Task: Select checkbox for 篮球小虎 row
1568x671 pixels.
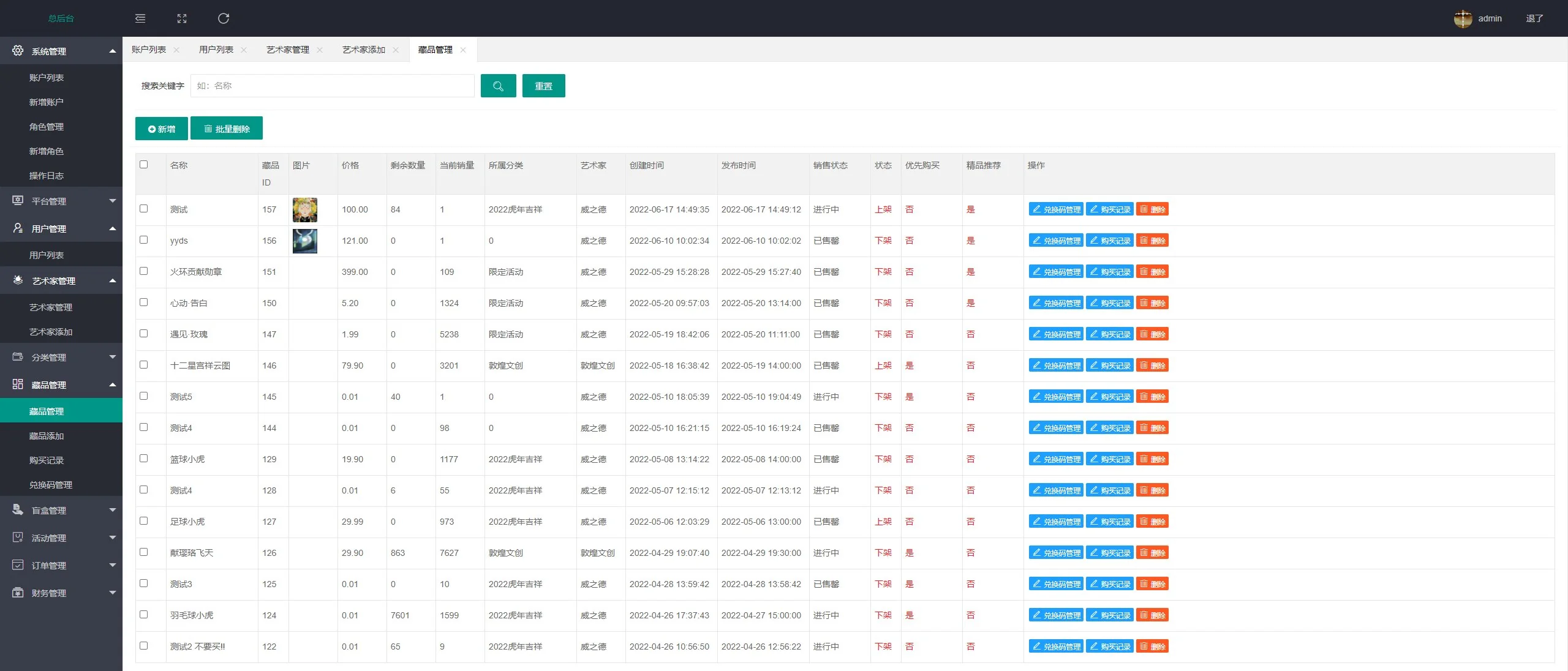Action: 144,459
